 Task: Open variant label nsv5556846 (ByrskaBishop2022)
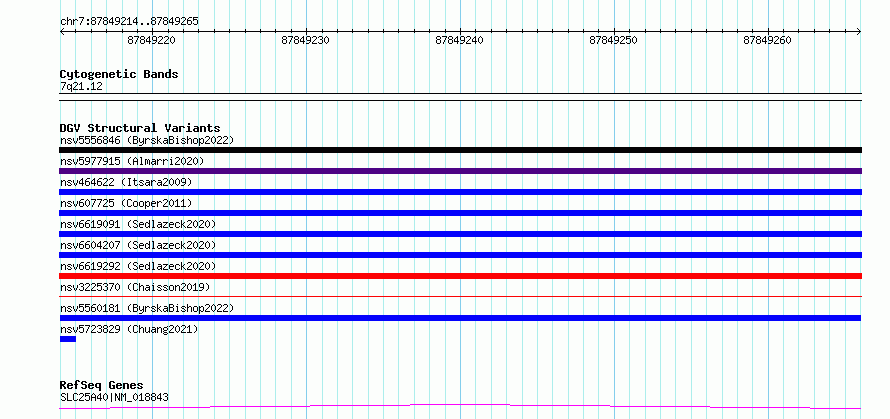pyautogui.click(x=146, y=140)
